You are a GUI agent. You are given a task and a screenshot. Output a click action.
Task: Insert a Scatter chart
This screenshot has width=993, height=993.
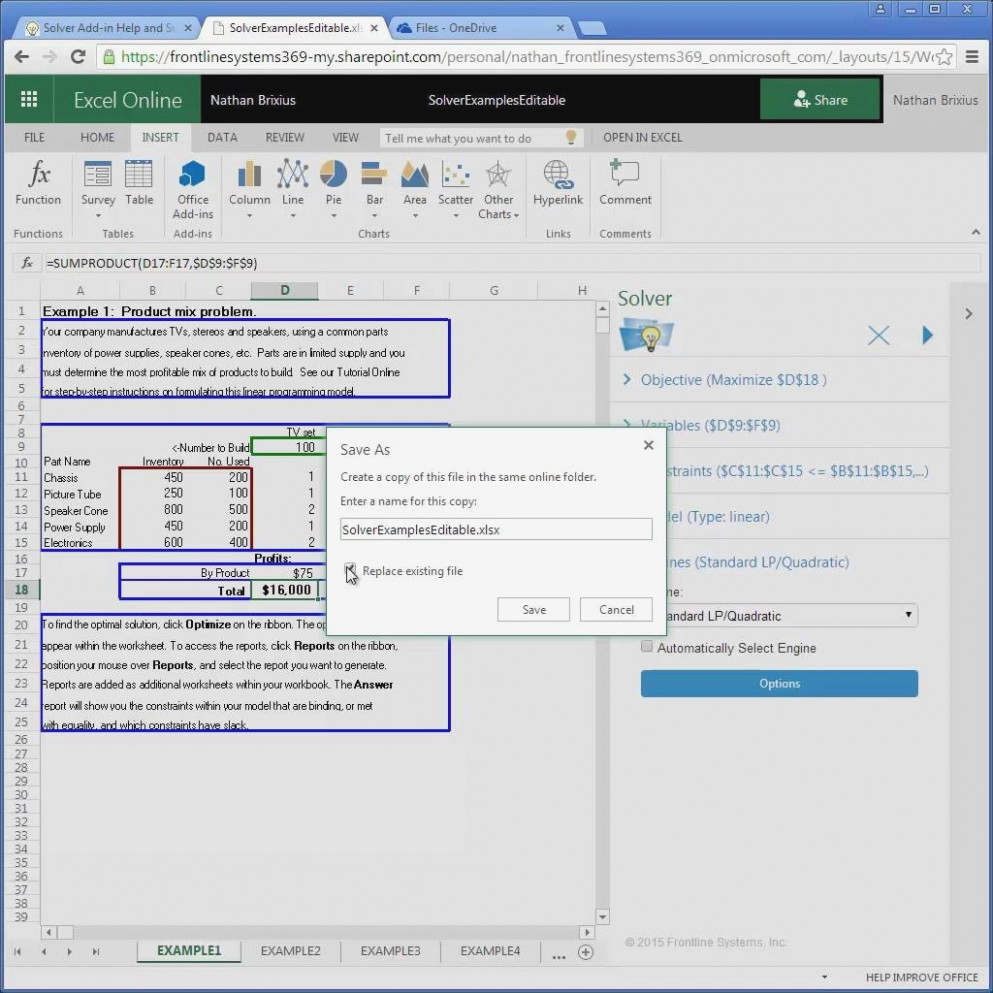point(455,176)
